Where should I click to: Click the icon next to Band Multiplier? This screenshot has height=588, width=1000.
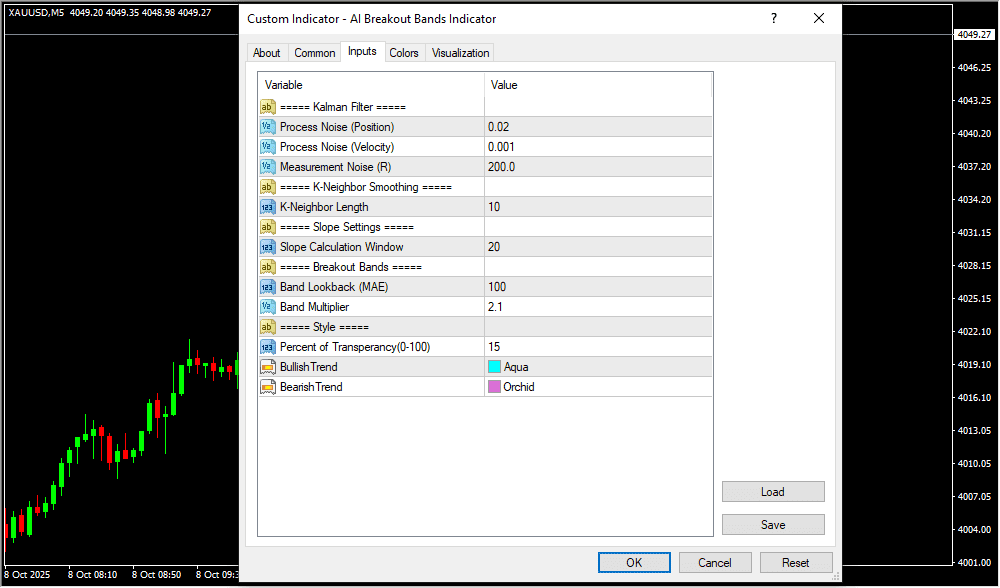267,307
